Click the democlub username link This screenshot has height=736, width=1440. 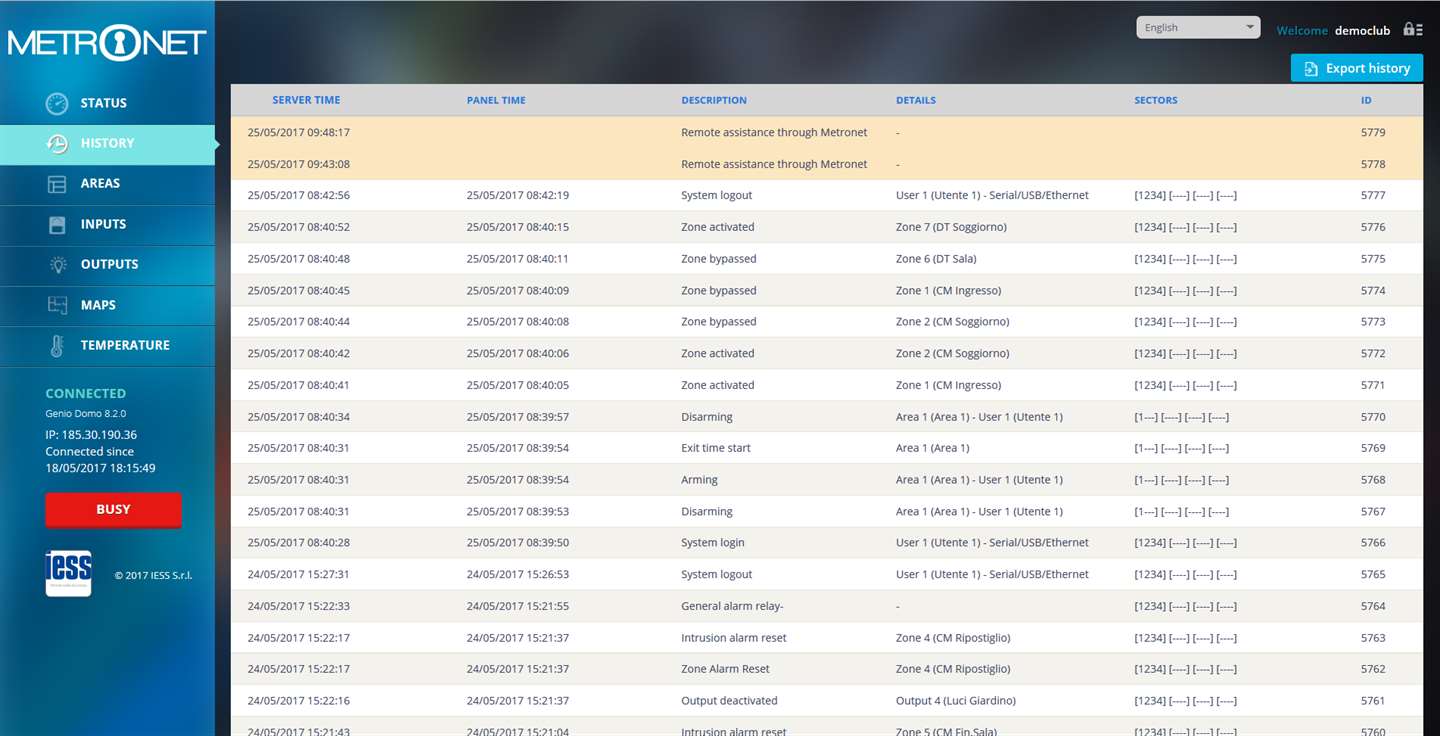coord(1362,31)
